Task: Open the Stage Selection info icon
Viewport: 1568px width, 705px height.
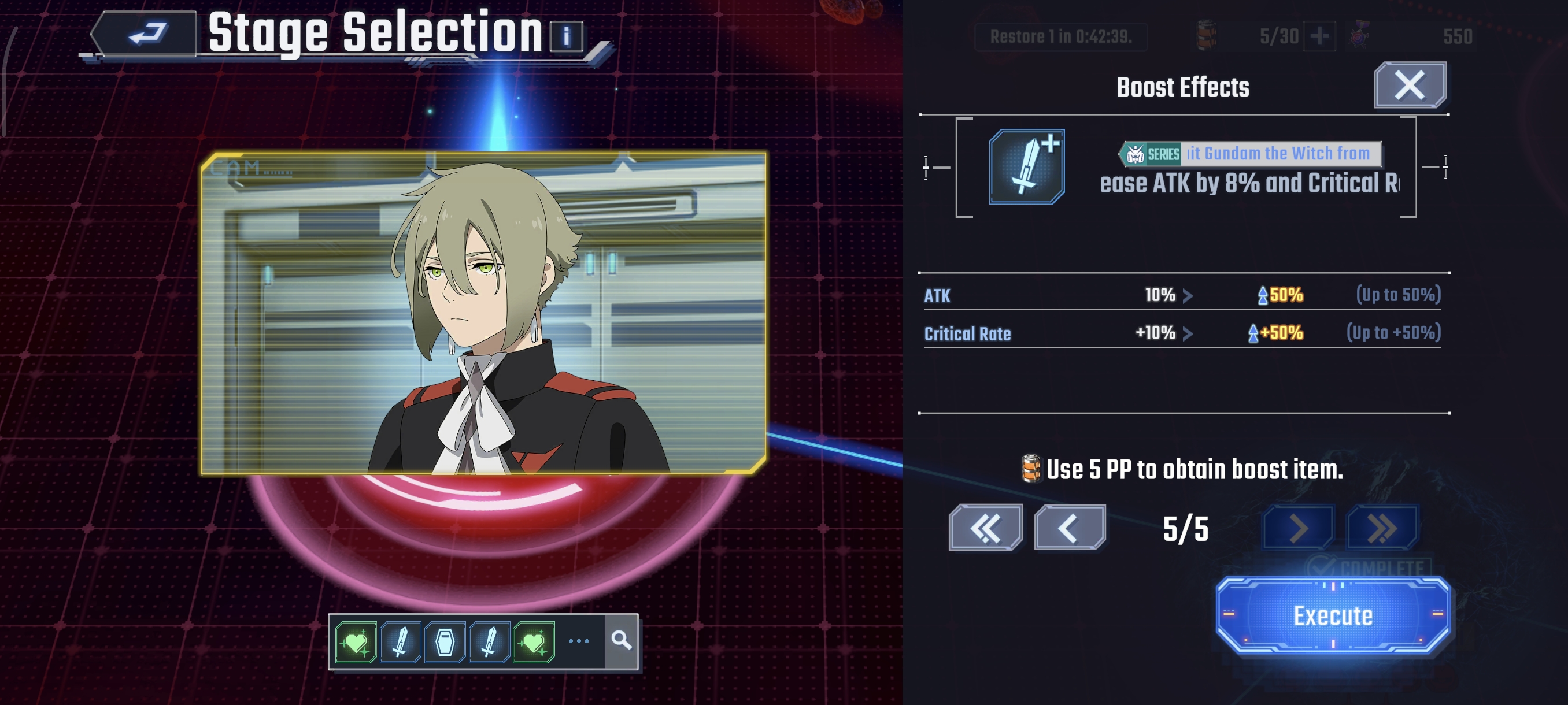Action: point(566,36)
